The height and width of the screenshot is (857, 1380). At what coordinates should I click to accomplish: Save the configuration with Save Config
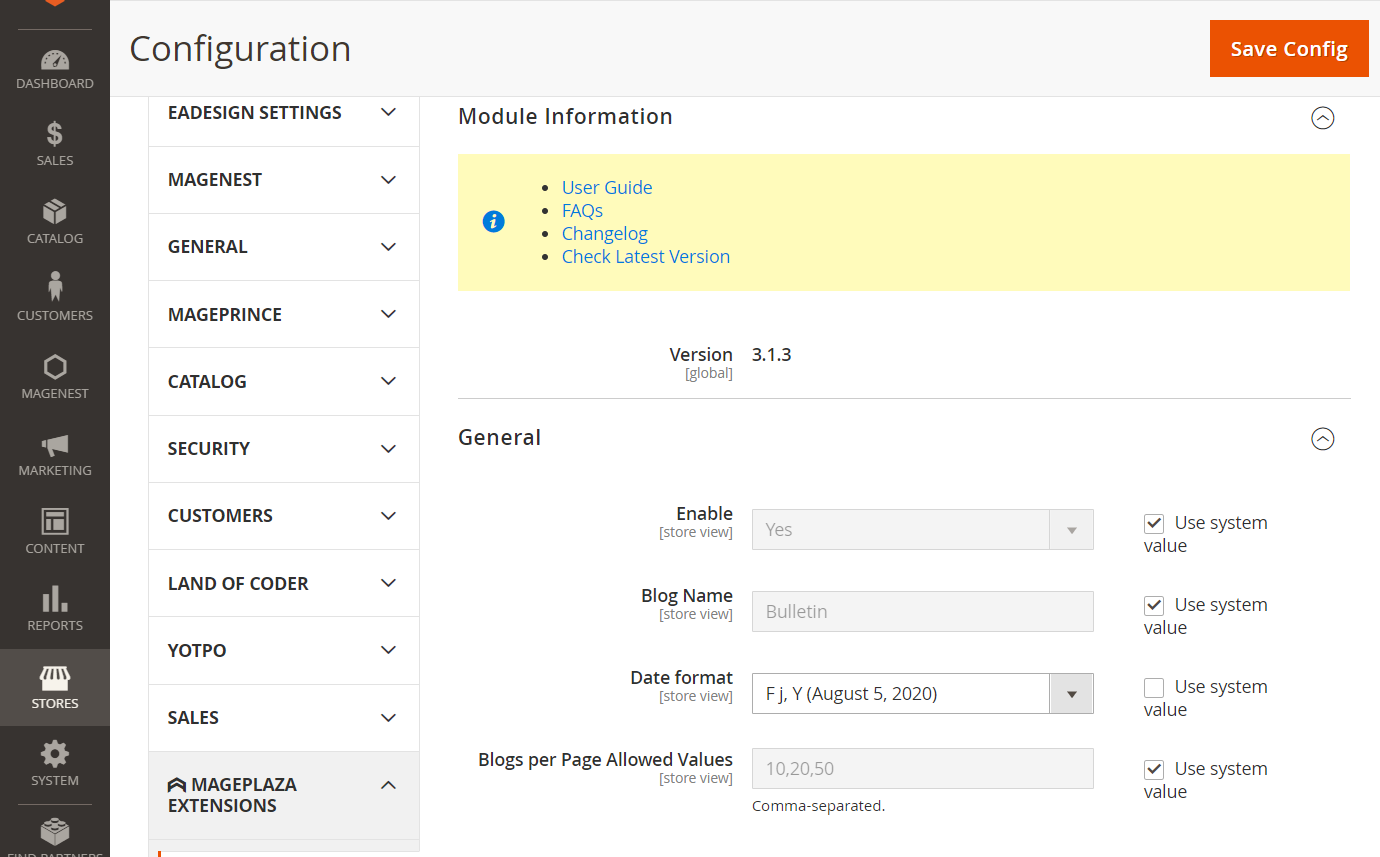click(1289, 48)
